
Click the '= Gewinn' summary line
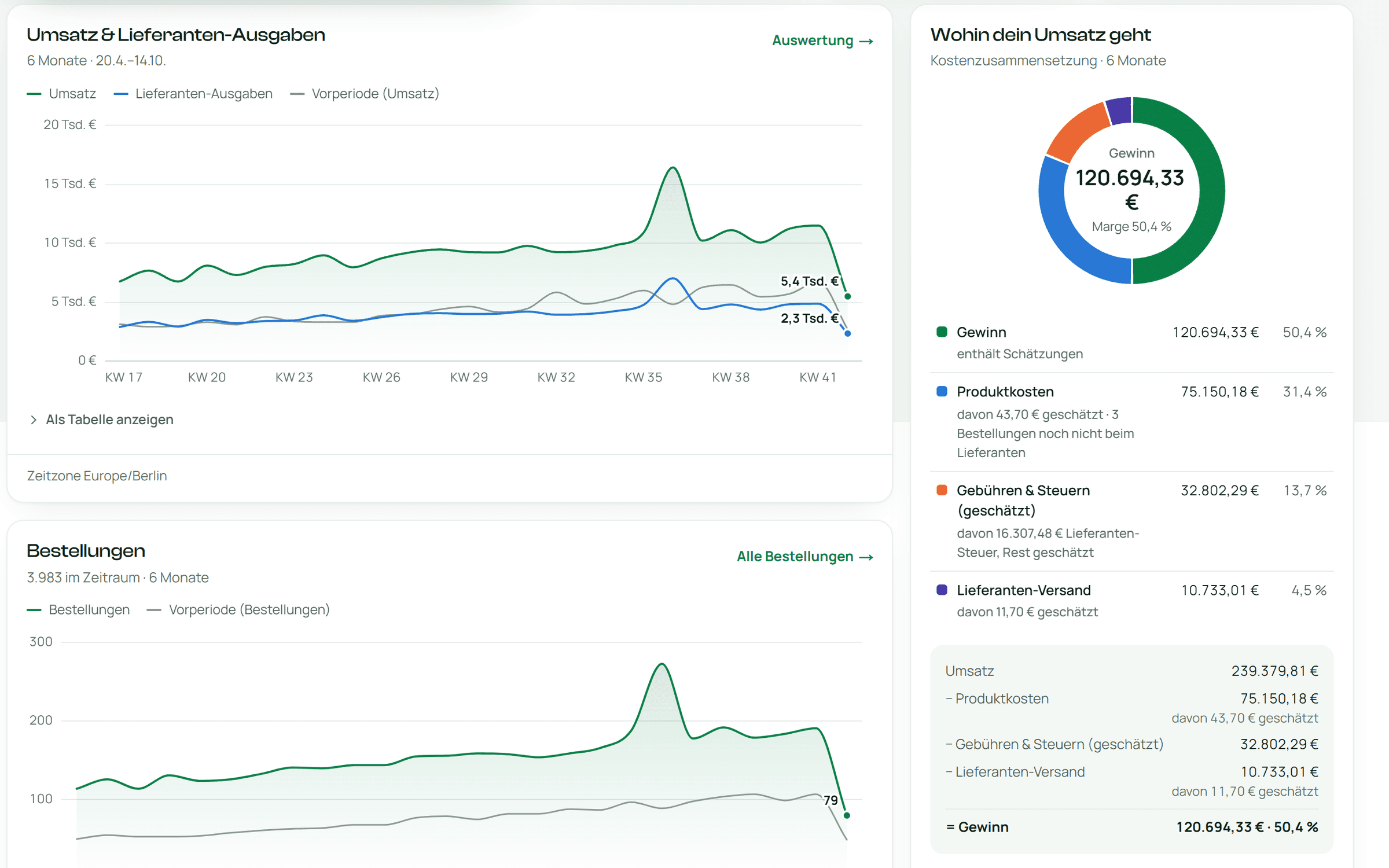[x=1131, y=827]
